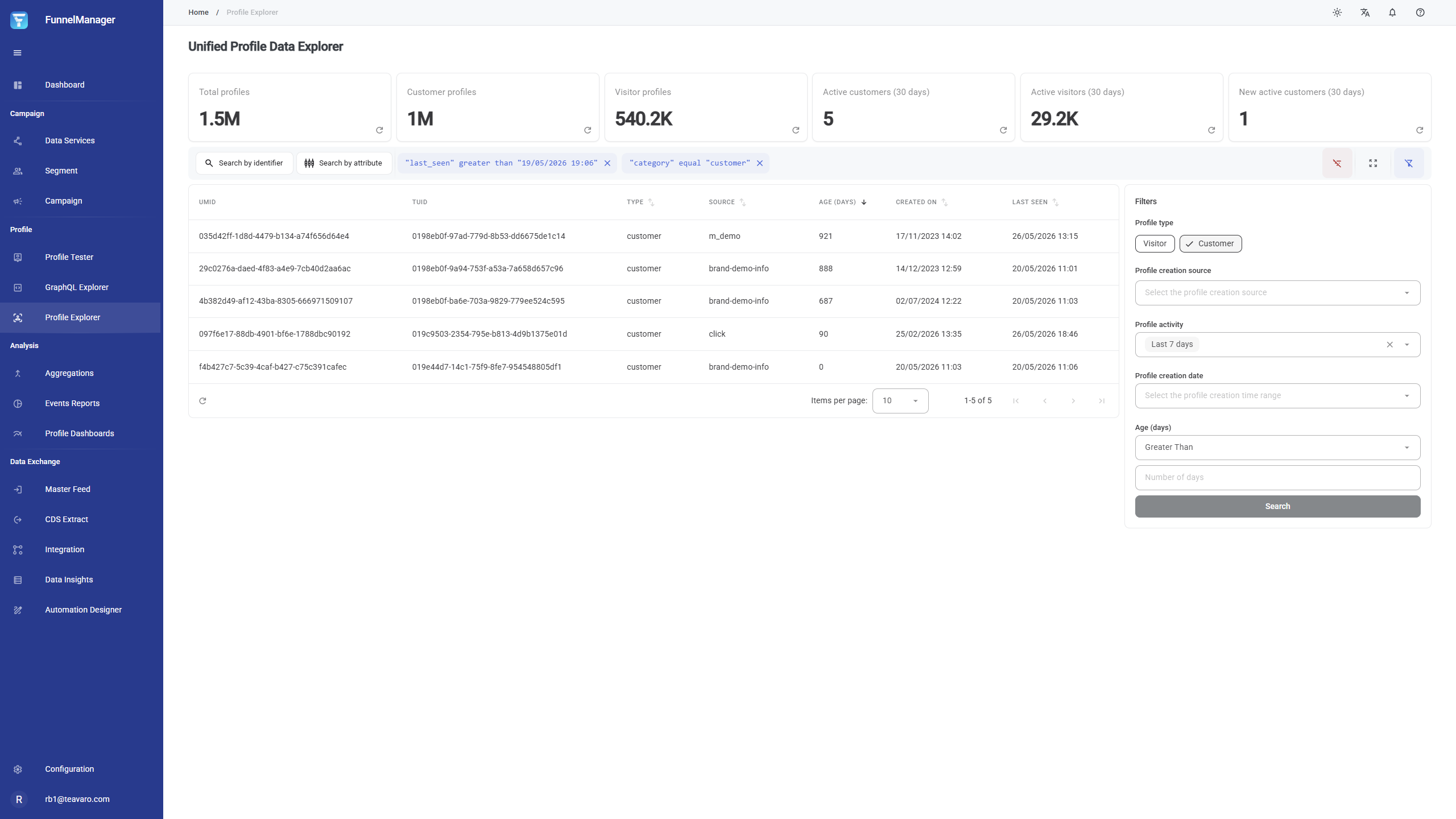The width and height of the screenshot is (1456, 819).
Task: Open the rb1@teavaro.com account entry
Action: 80,800
